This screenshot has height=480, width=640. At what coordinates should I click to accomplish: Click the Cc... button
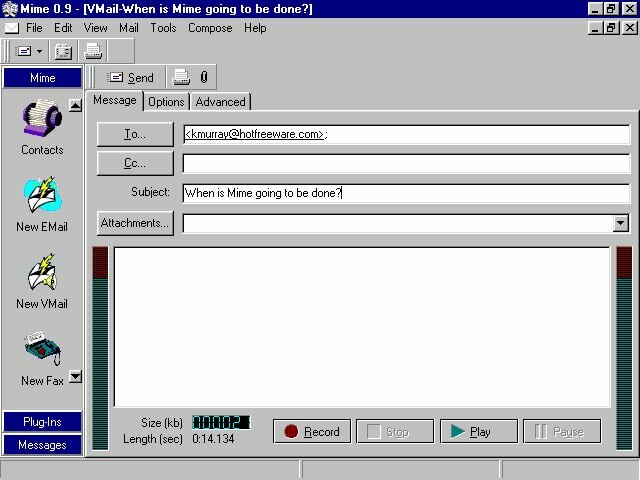[x=135, y=163]
